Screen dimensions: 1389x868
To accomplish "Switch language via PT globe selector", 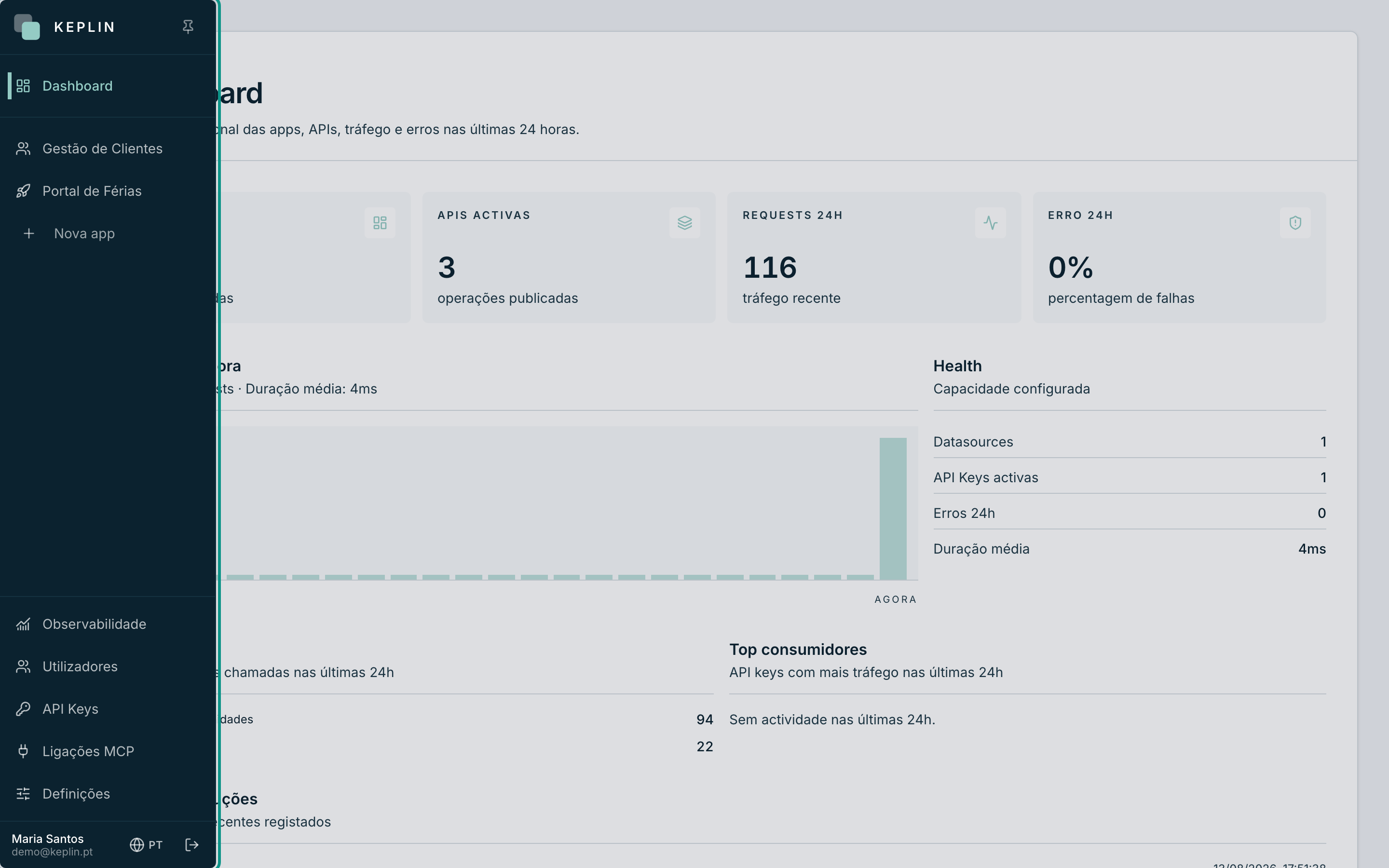I will (x=146, y=845).
